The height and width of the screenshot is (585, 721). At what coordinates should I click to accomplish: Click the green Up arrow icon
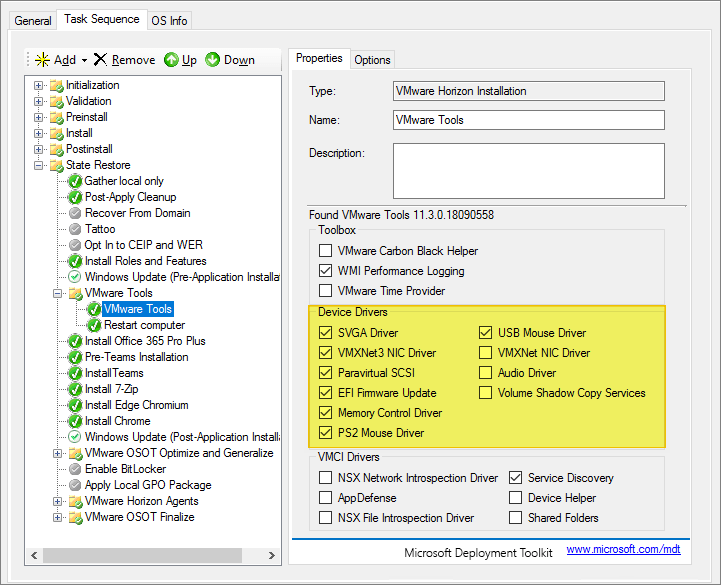171,60
